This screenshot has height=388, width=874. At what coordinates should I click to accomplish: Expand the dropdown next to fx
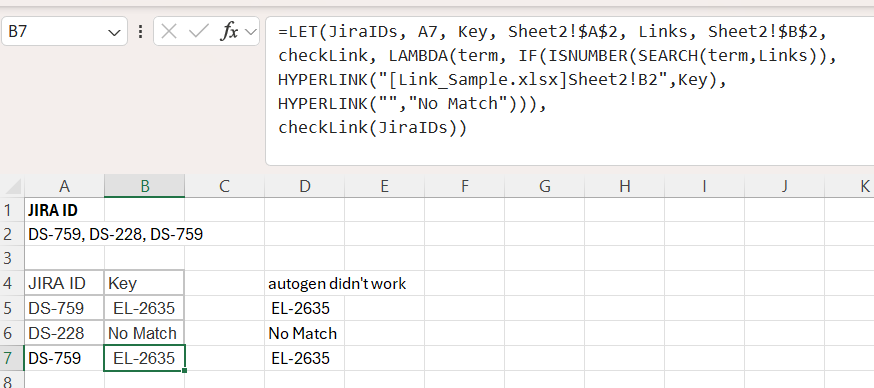(x=251, y=32)
